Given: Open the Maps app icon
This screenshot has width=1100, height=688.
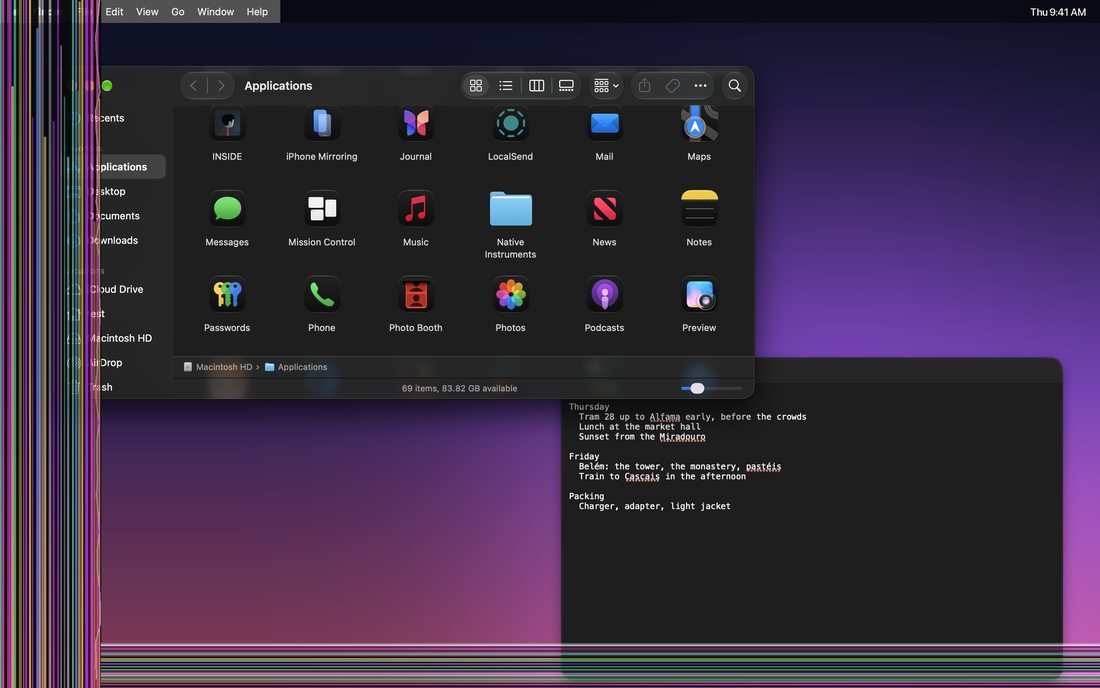Looking at the screenshot, I should point(699,124).
